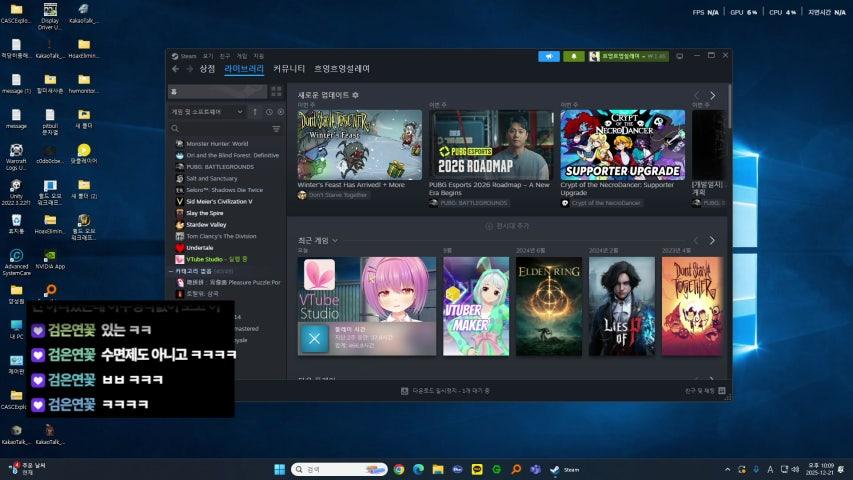Screen dimensions: 853x480
Task: Toggle the recent activity clock sort icon
Action: click(x=268, y=112)
